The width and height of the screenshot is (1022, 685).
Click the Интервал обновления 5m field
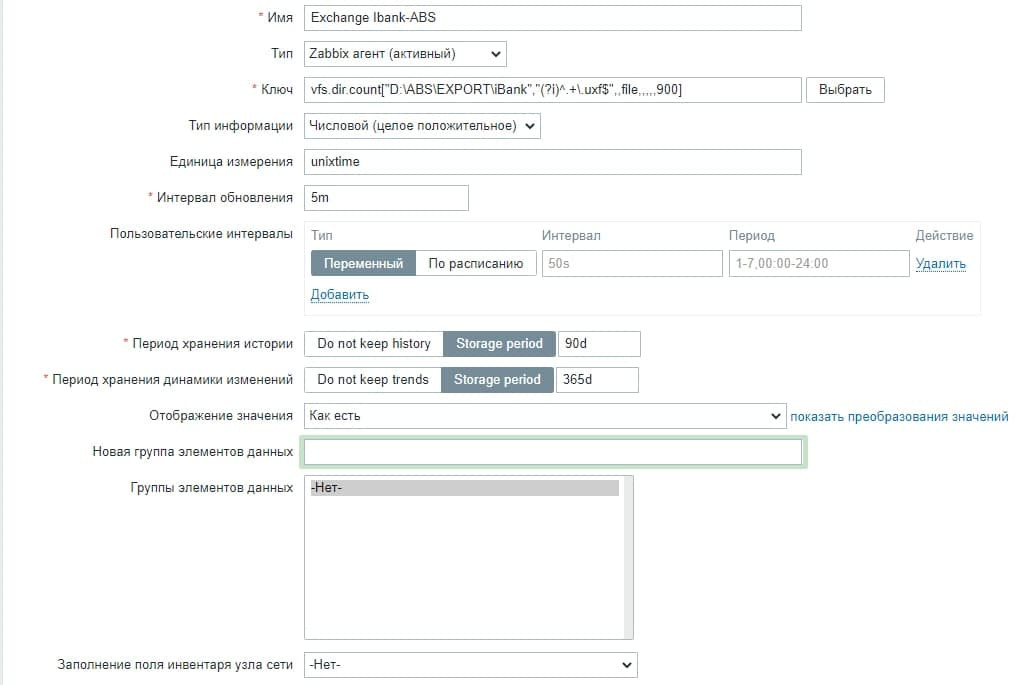point(386,198)
